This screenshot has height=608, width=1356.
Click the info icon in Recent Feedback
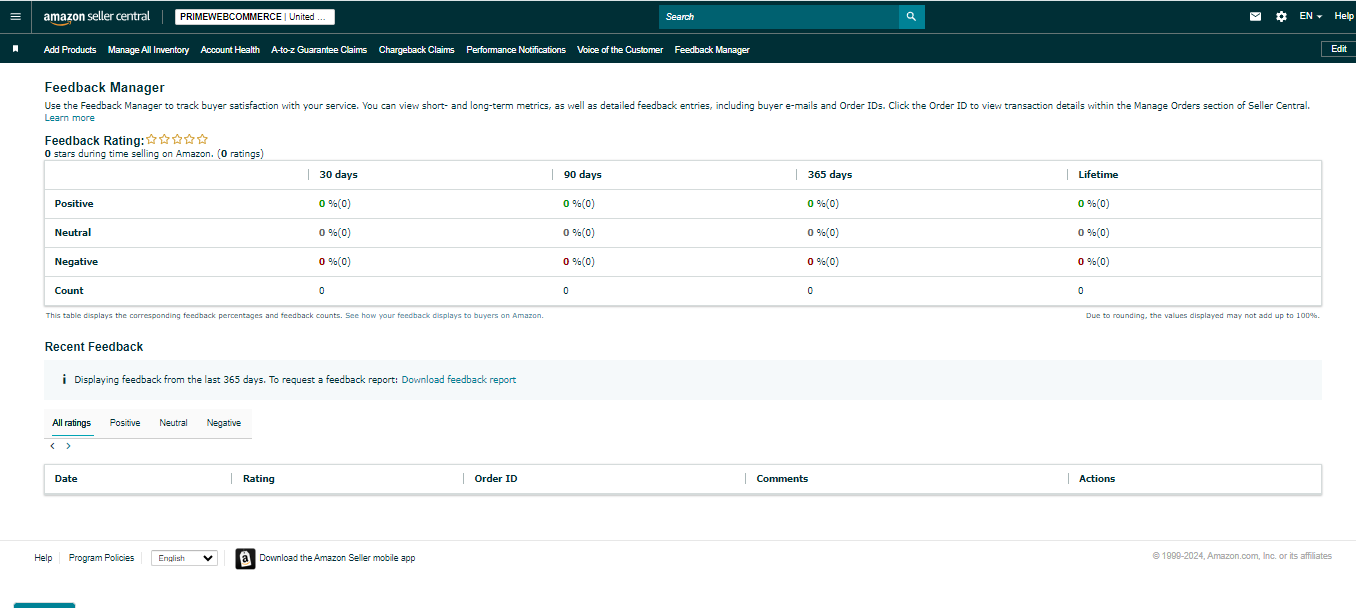(x=64, y=380)
